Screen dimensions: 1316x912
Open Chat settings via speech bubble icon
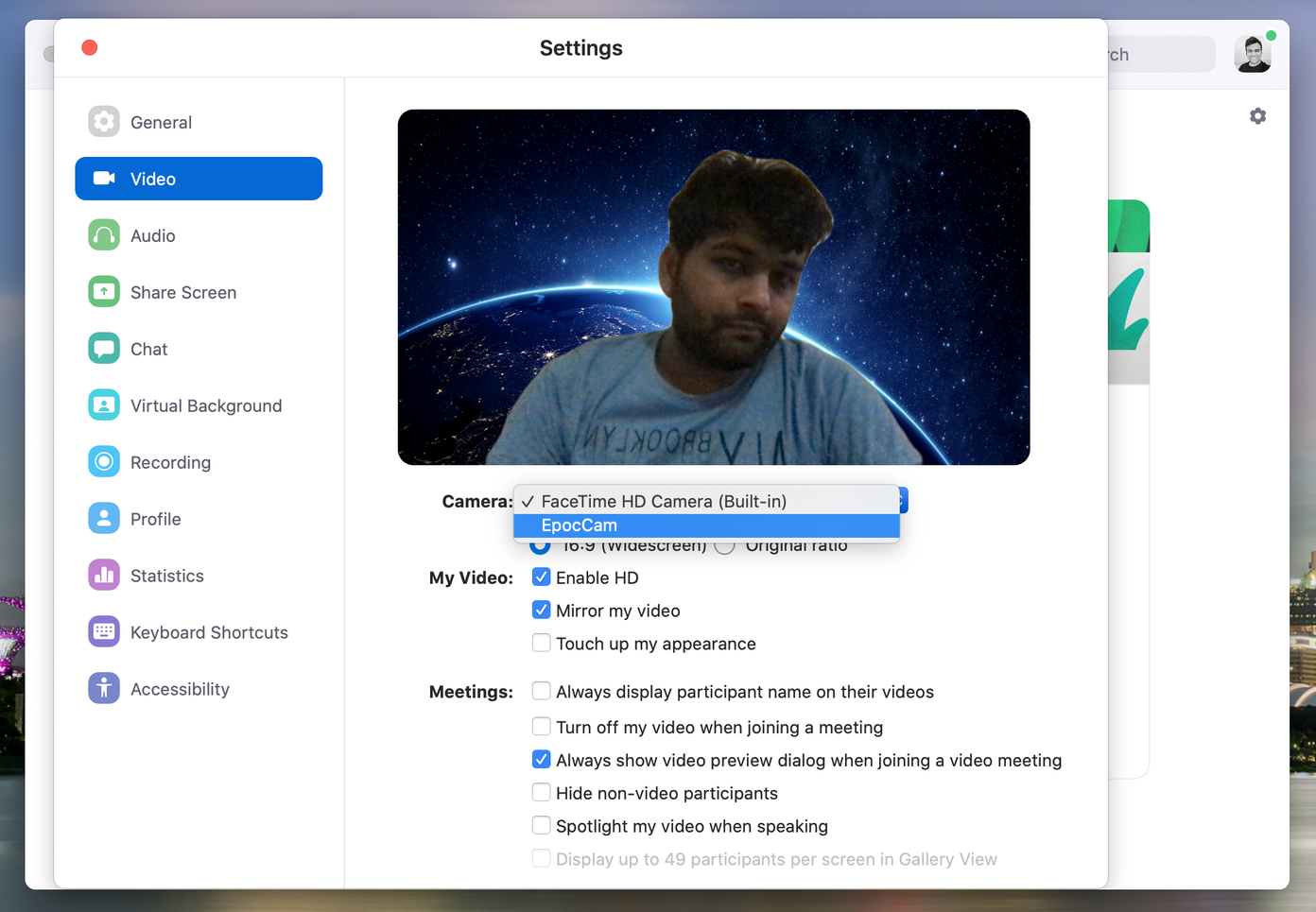(103, 348)
